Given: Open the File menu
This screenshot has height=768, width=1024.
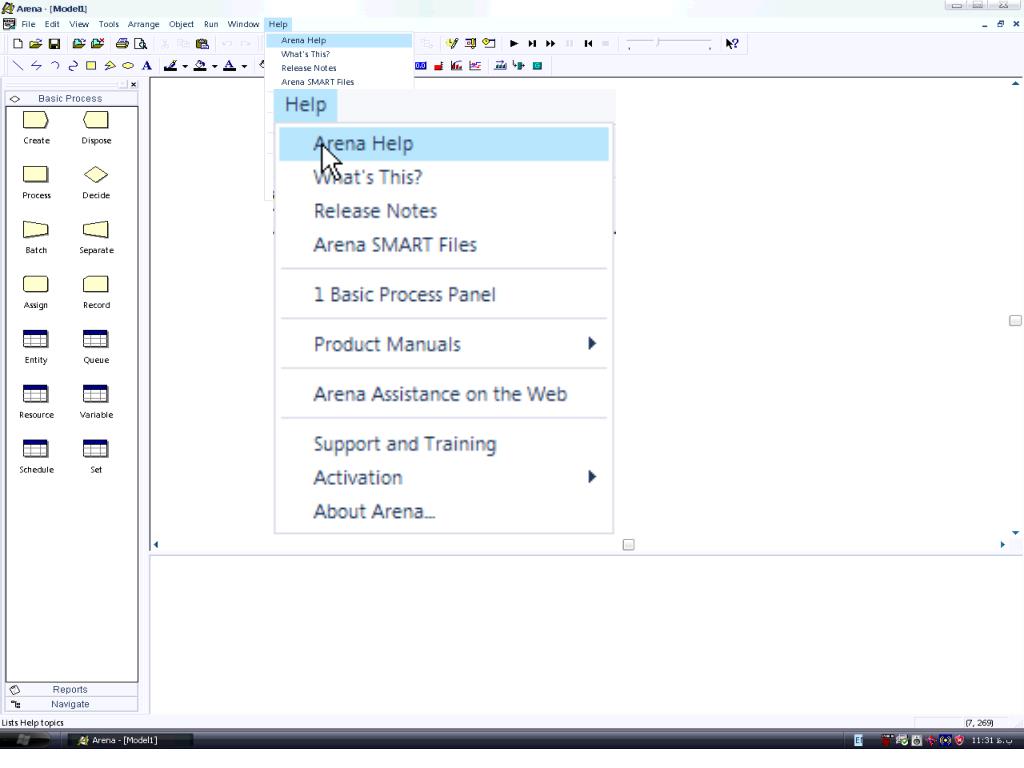Looking at the screenshot, I should (28, 24).
